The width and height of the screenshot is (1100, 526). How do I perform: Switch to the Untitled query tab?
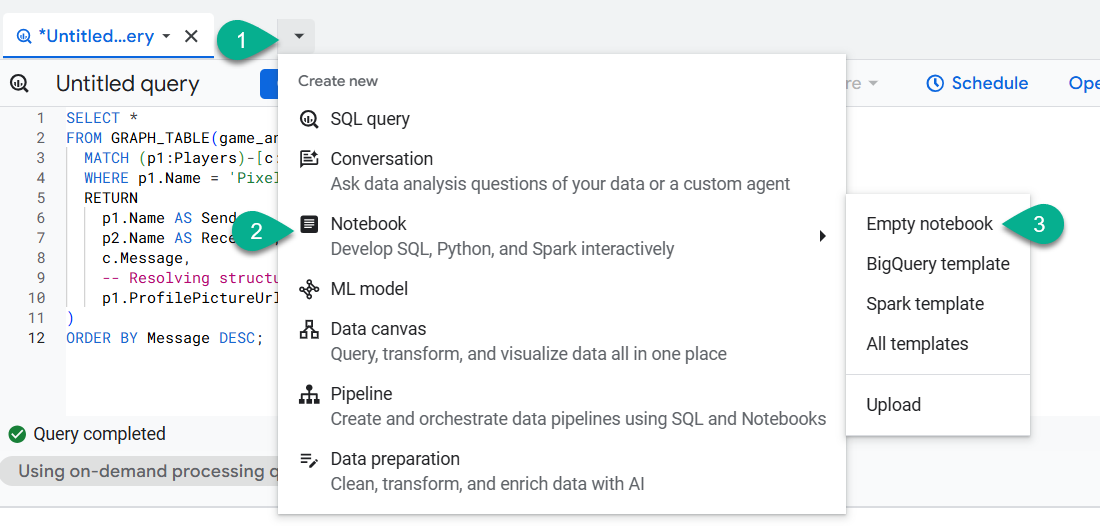click(x=95, y=36)
